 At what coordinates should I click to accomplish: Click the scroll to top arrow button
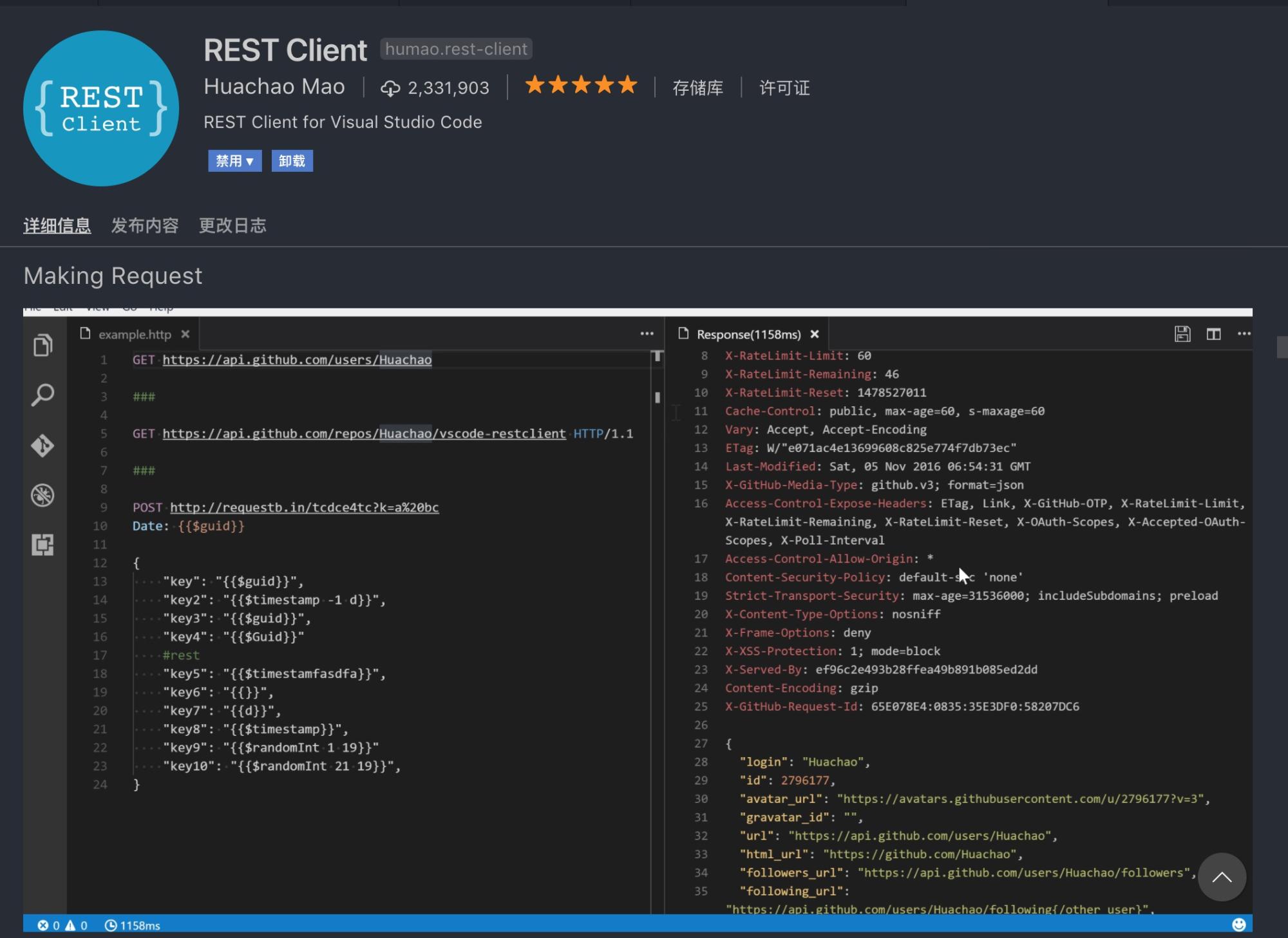pos(1222,877)
